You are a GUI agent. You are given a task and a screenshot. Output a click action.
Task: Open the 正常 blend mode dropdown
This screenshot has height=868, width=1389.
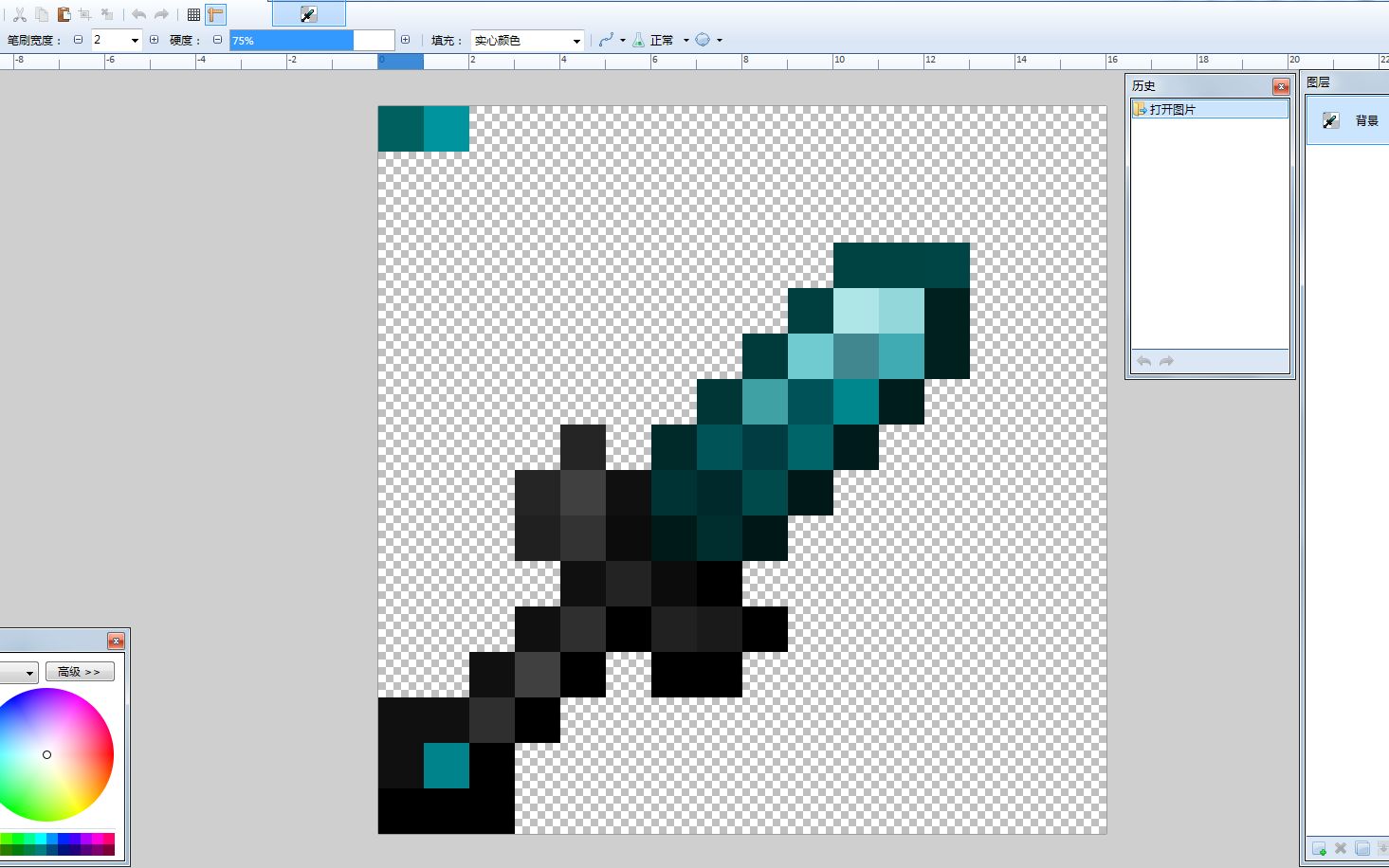coord(668,40)
